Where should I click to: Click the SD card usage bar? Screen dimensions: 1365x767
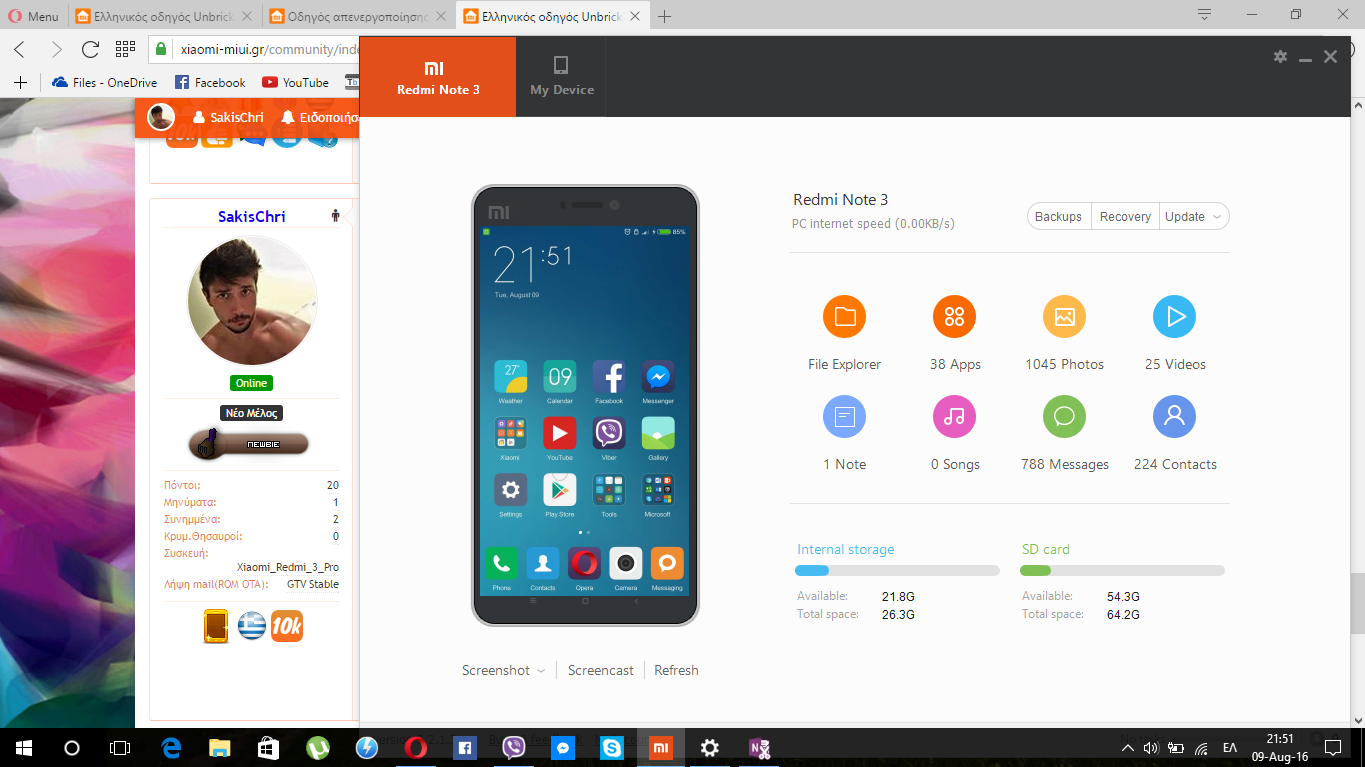pos(1122,570)
